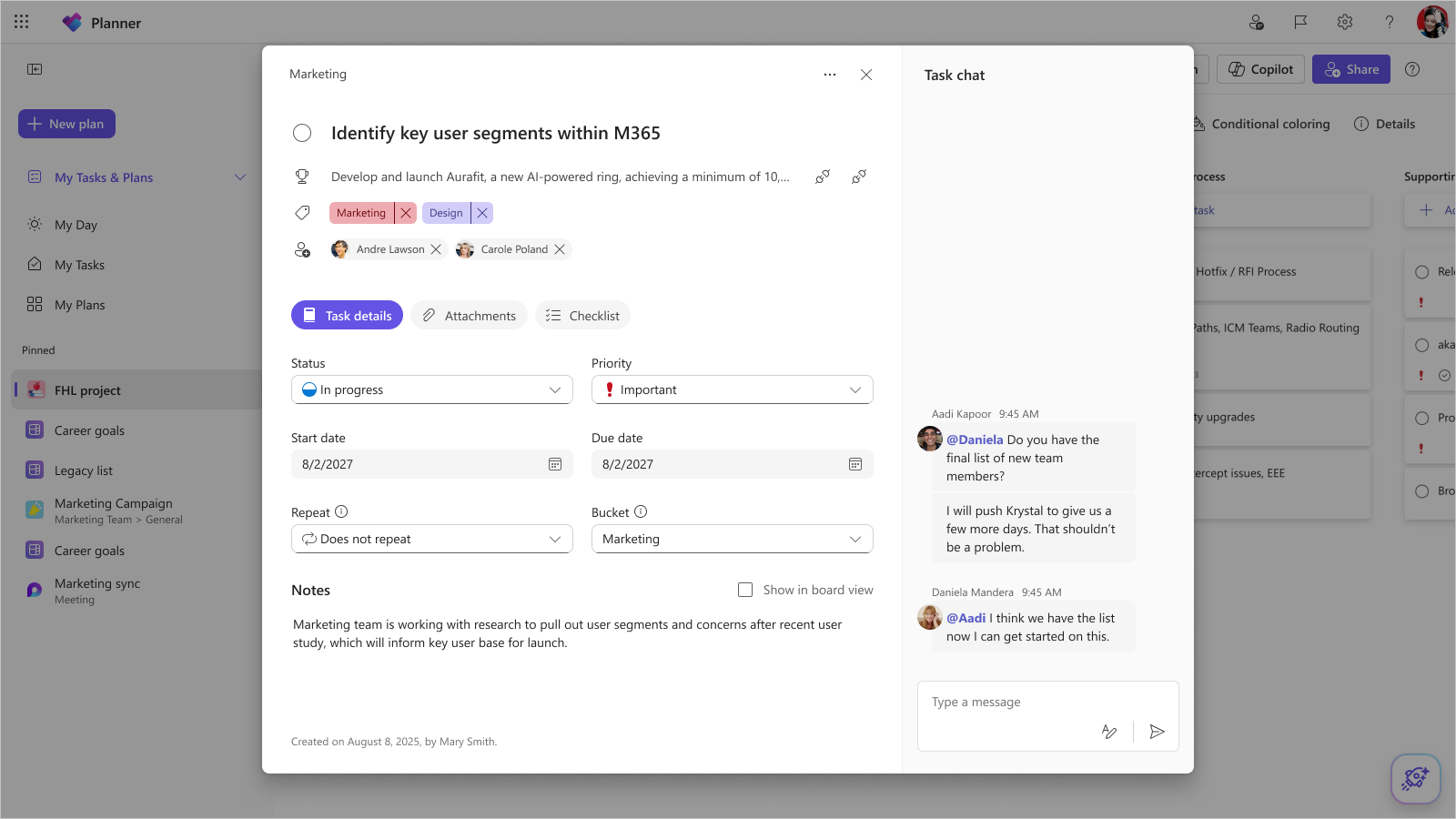Click the text formatting icon in the chat box

(1109, 731)
